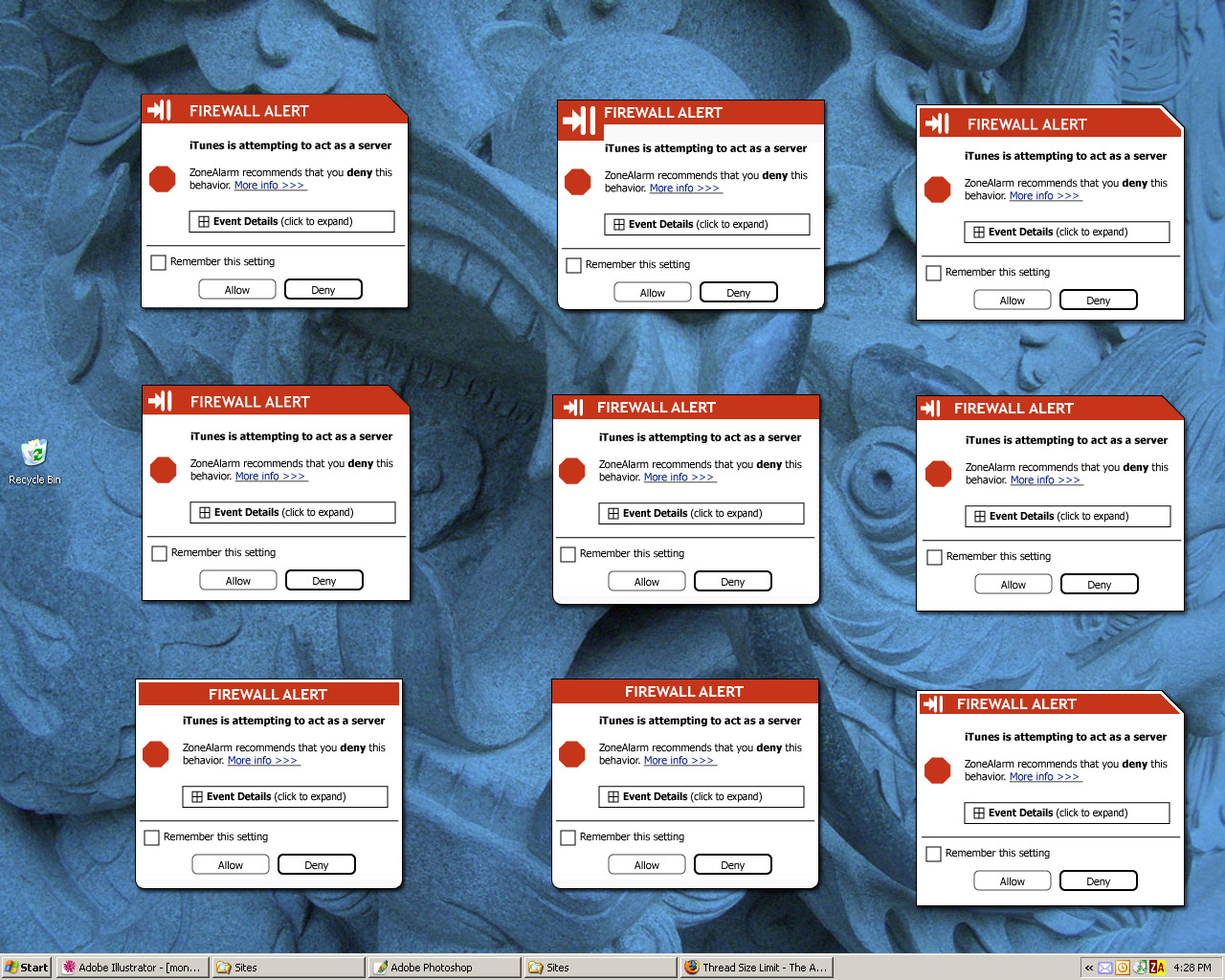Click Deny in the middle-center alert
Screen dimensions: 1225x980
tap(733, 581)
